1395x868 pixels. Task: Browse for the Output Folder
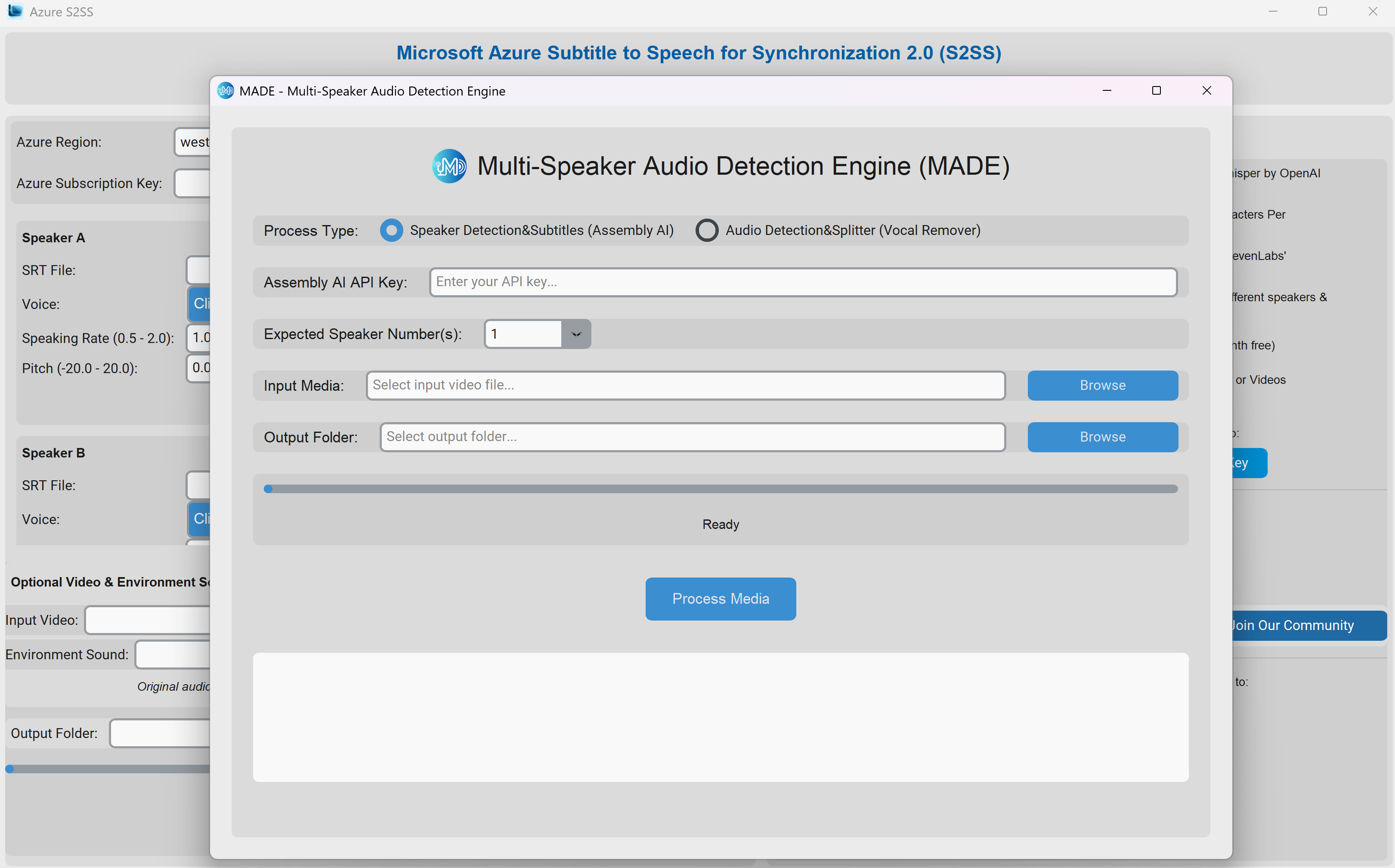(x=1102, y=437)
